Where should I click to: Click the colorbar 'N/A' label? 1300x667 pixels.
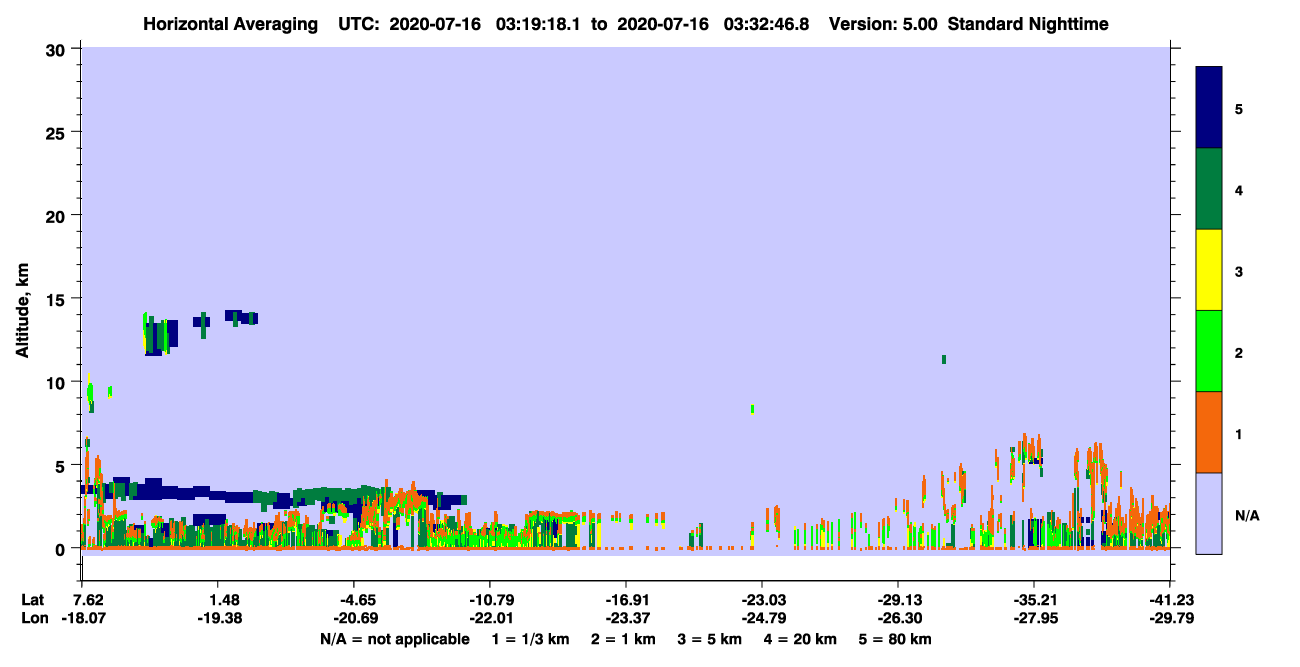click(1247, 515)
